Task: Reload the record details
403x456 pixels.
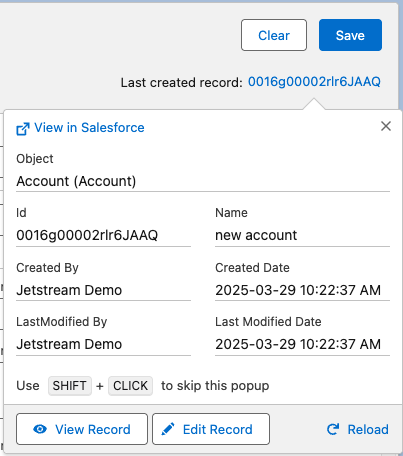Action: pos(357,429)
